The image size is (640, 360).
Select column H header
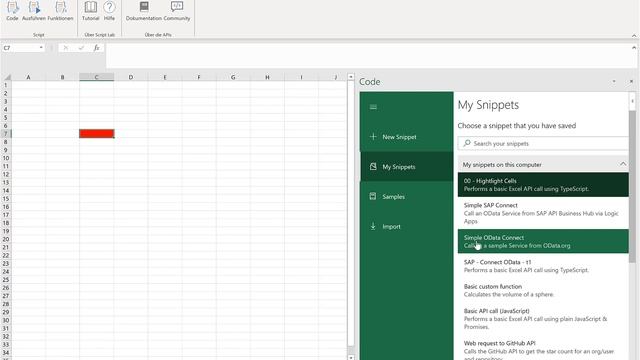coord(267,77)
